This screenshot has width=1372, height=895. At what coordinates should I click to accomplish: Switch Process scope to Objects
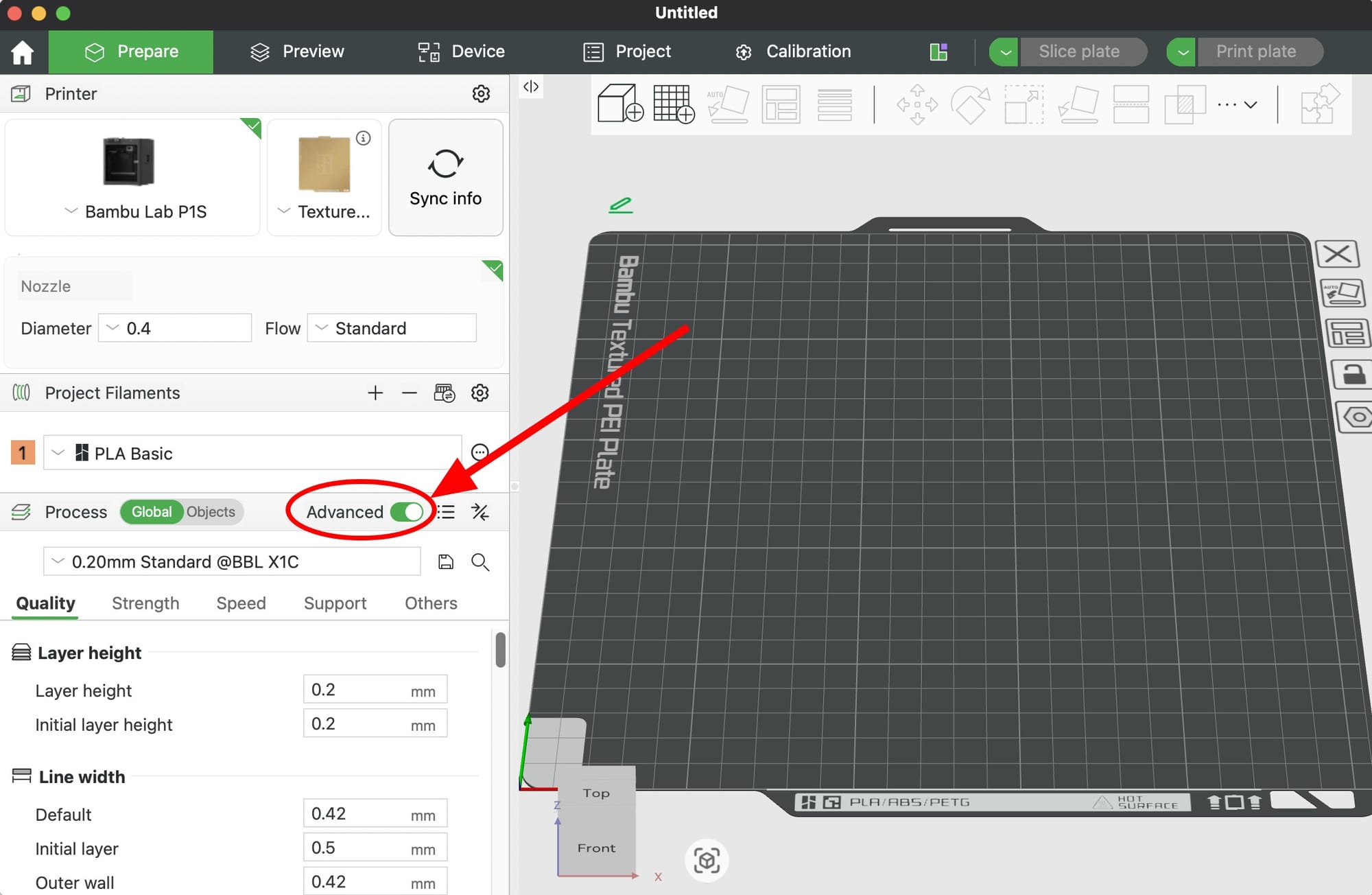(x=211, y=512)
